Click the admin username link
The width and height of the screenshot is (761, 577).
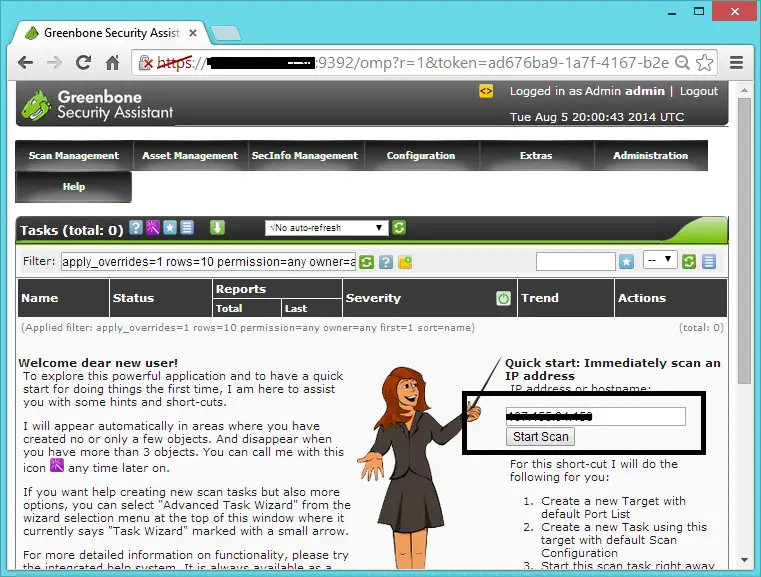tap(645, 91)
